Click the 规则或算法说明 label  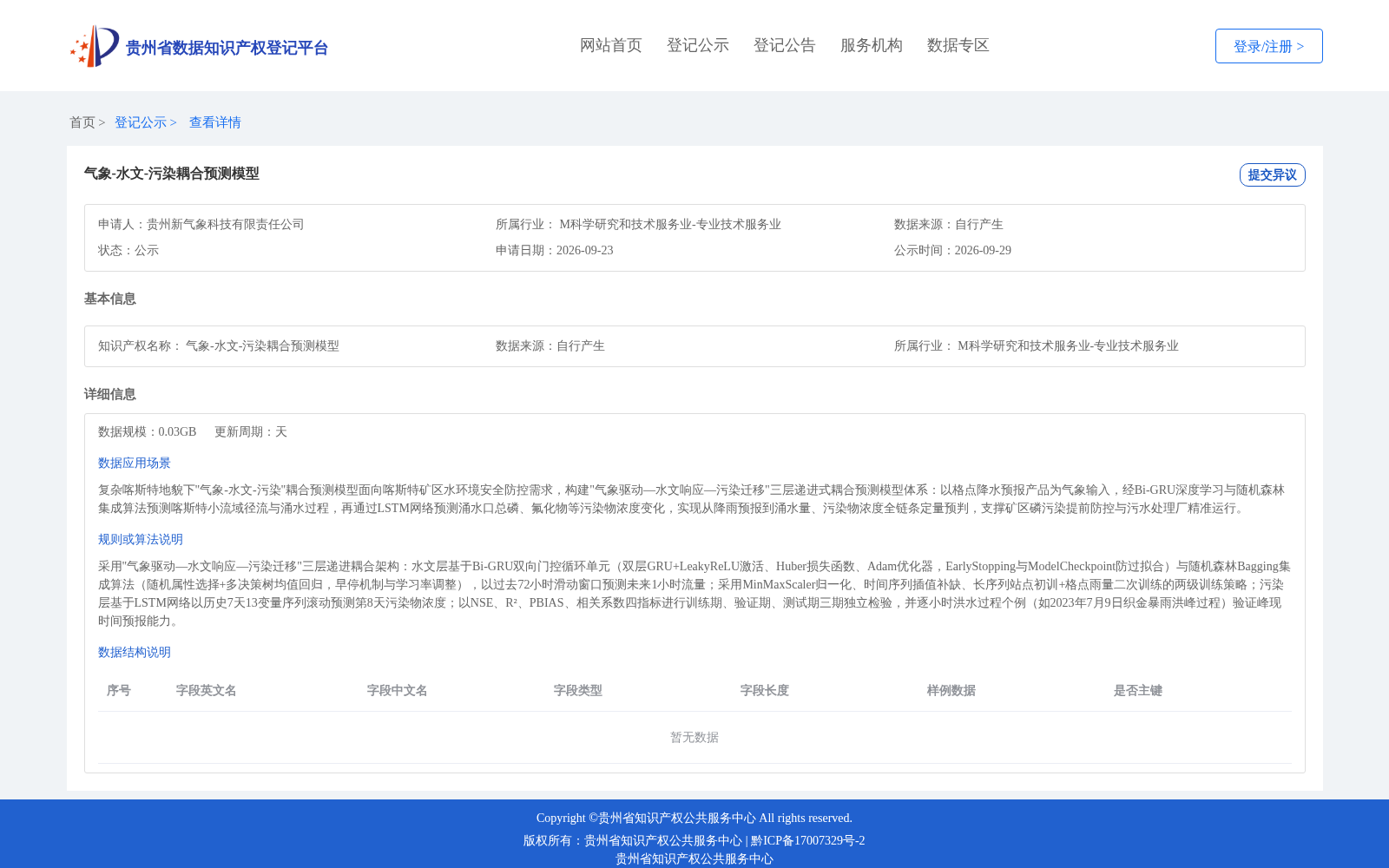(x=141, y=539)
